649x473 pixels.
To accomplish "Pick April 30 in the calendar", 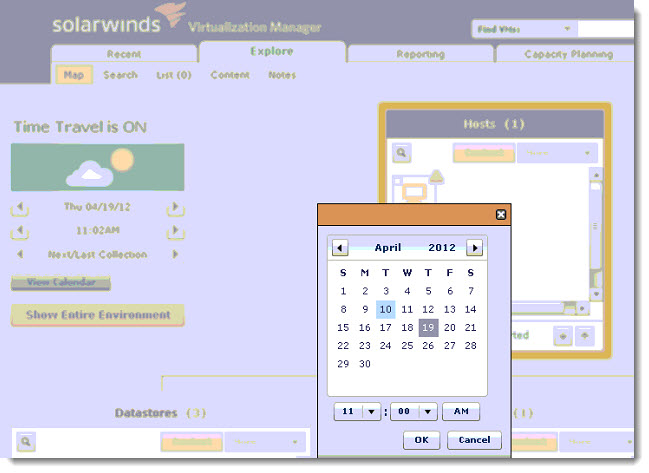I will point(365,364).
